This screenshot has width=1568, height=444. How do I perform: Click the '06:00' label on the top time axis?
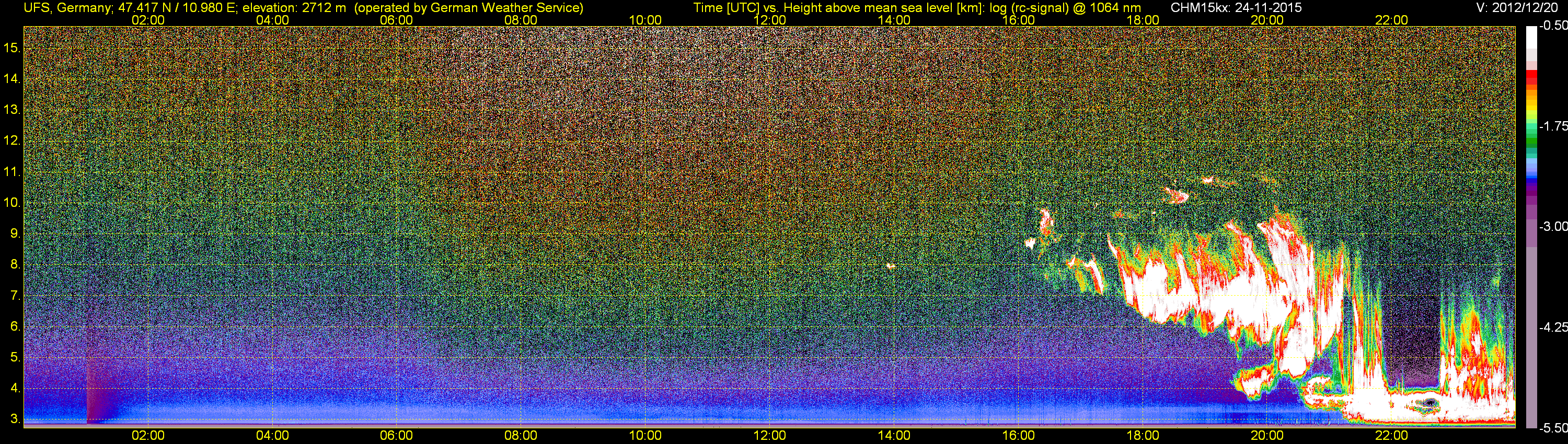click(x=396, y=20)
